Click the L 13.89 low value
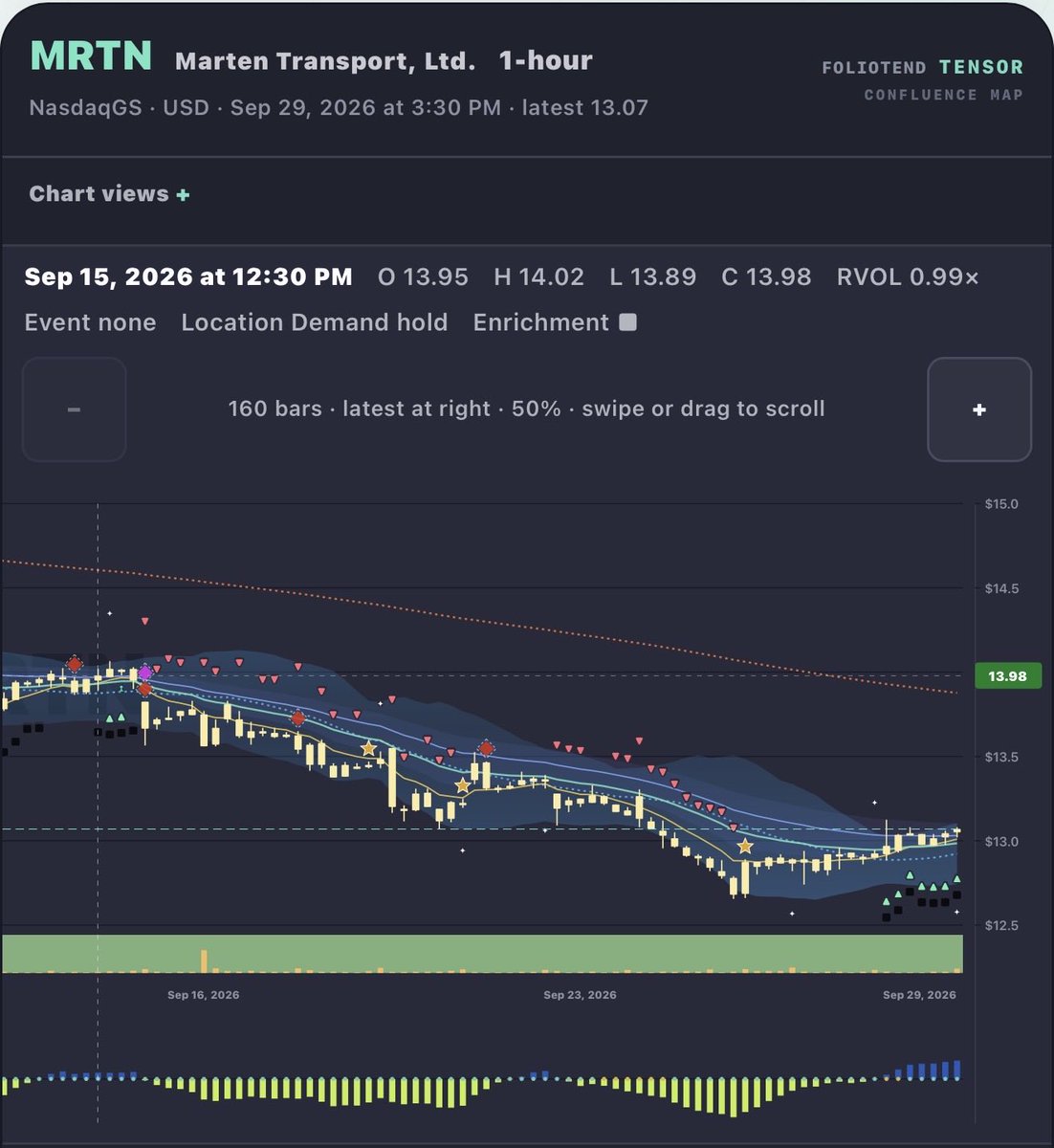This screenshot has width=1054, height=1148. [652, 277]
